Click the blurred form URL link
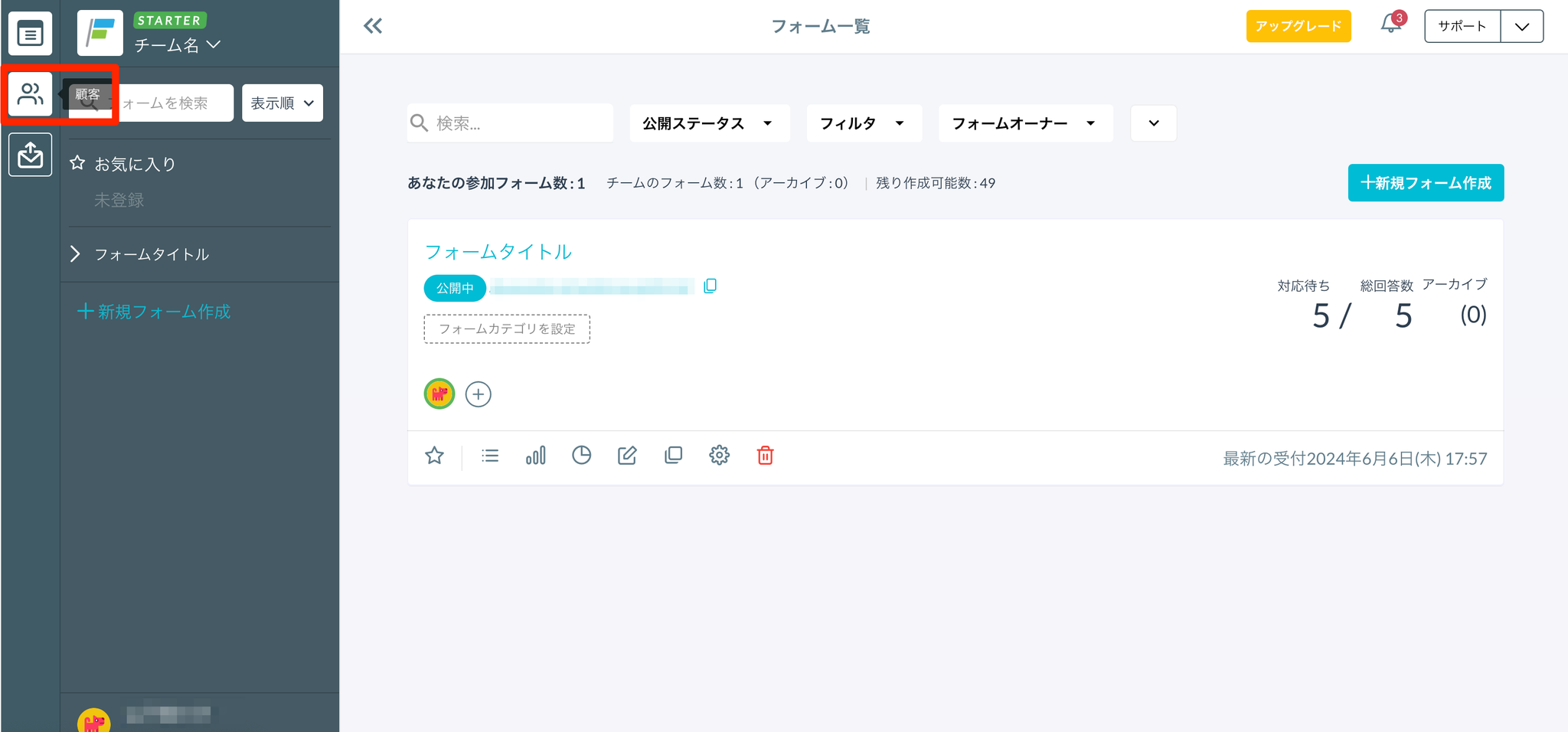 pos(592,287)
